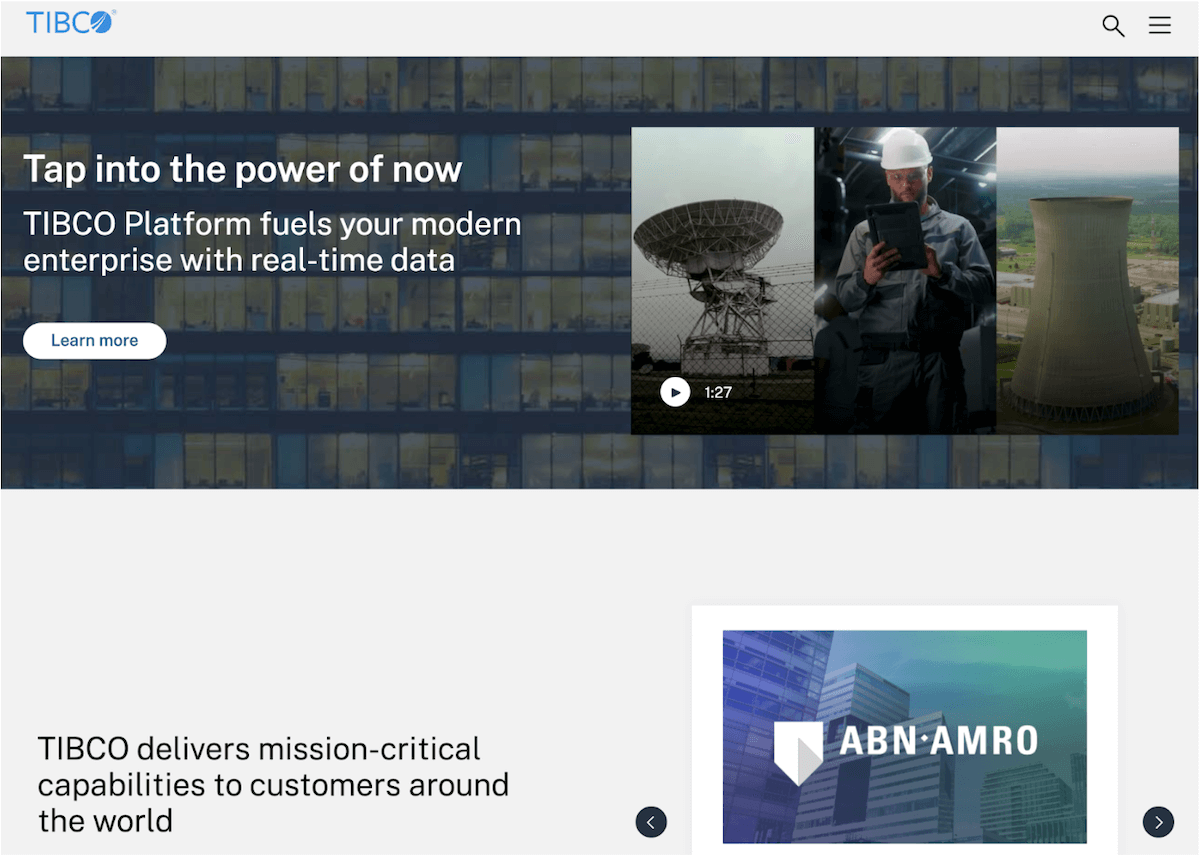Click the 'TIBCO delivers mission-critical capabilities' heading

tap(274, 785)
